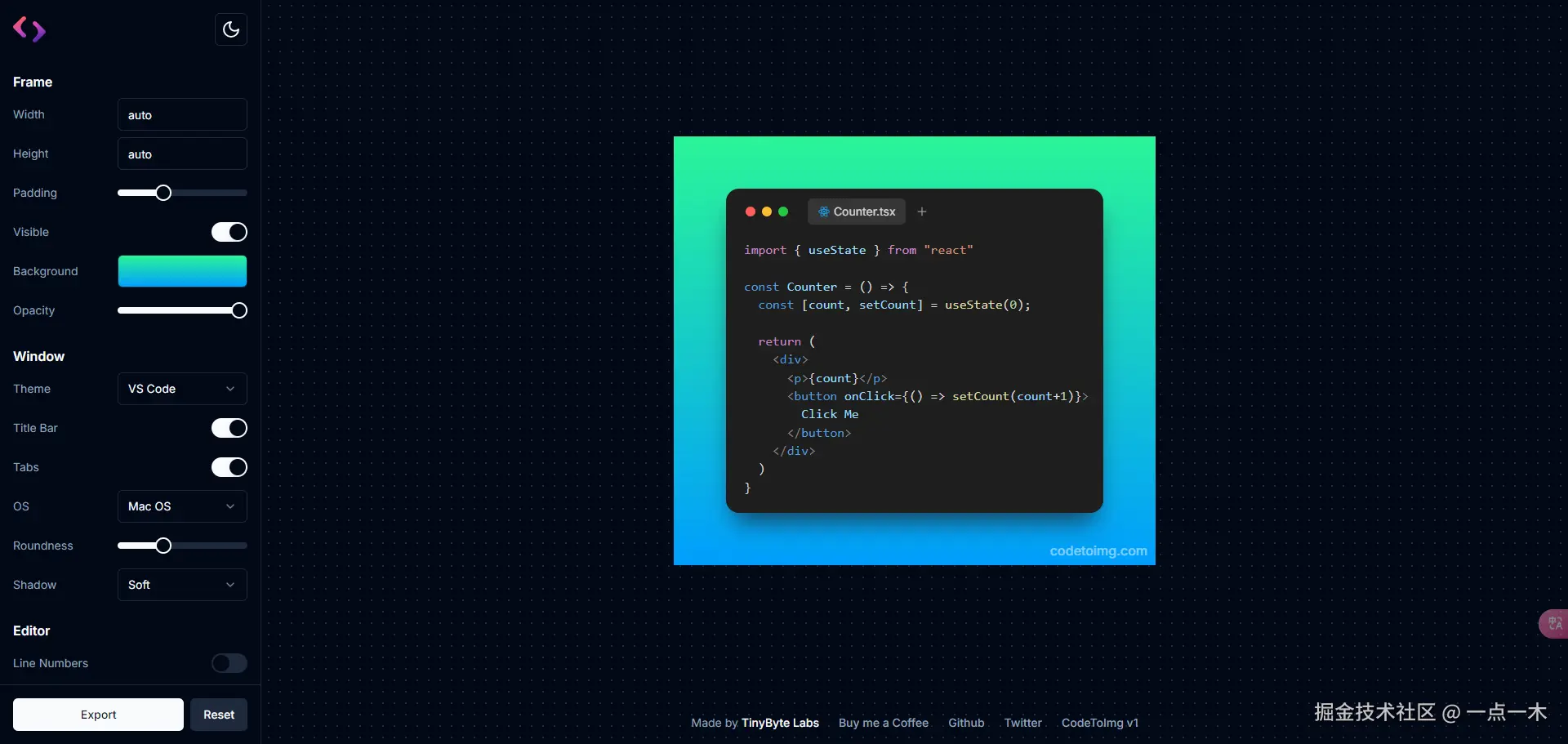Click the red traffic light in the mockup
Screen dimensions: 1568x744
pyautogui.click(x=751, y=212)
